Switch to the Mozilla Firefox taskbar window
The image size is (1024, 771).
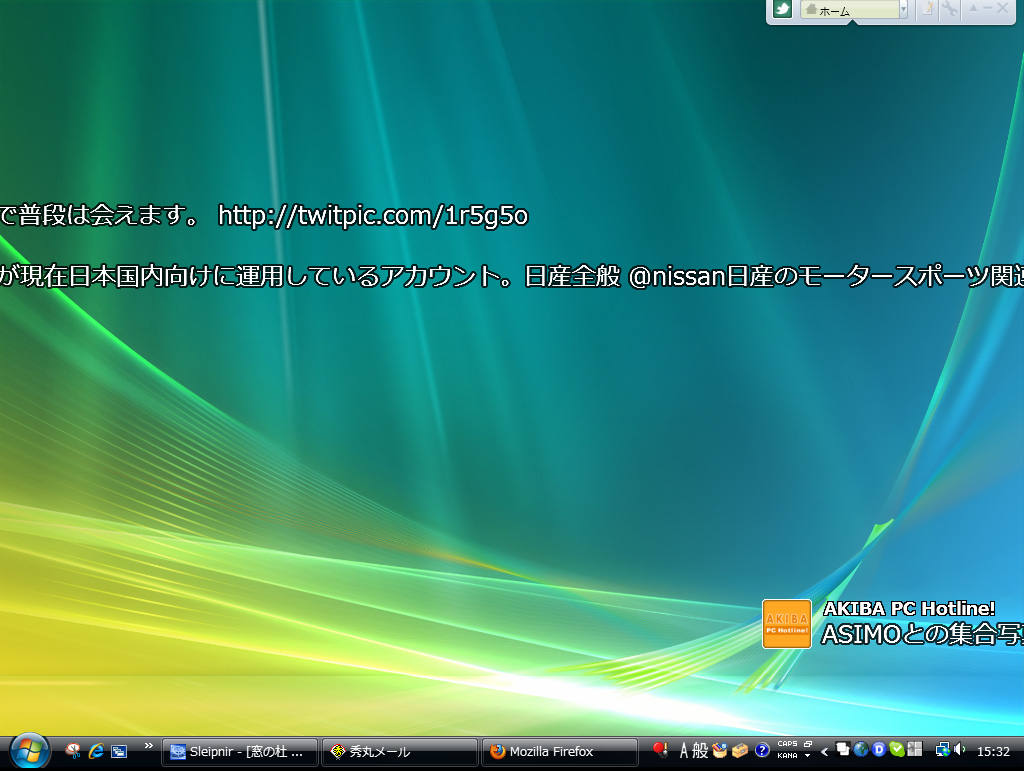click(560, 752)
